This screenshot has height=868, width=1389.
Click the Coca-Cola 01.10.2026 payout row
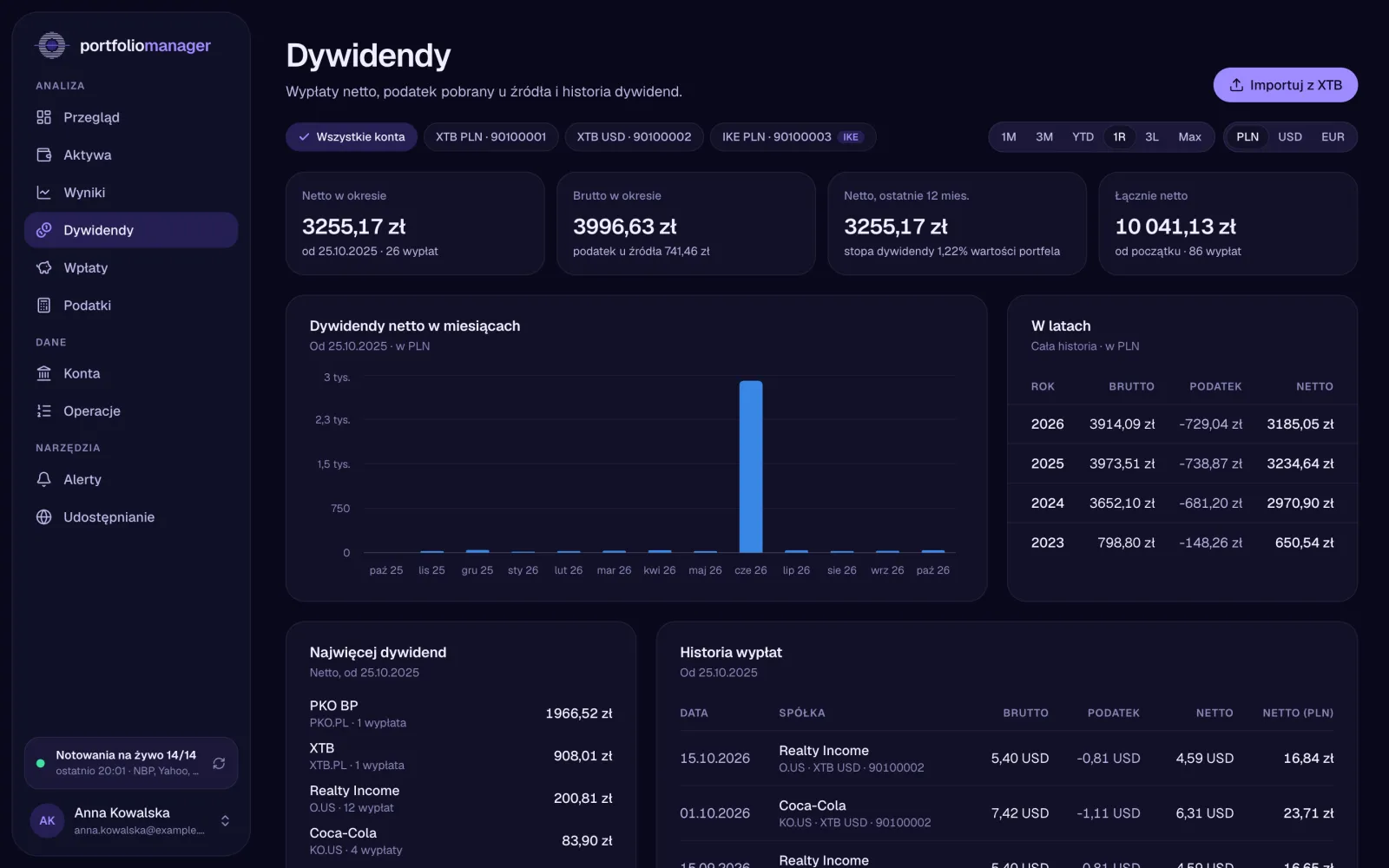1007,813
